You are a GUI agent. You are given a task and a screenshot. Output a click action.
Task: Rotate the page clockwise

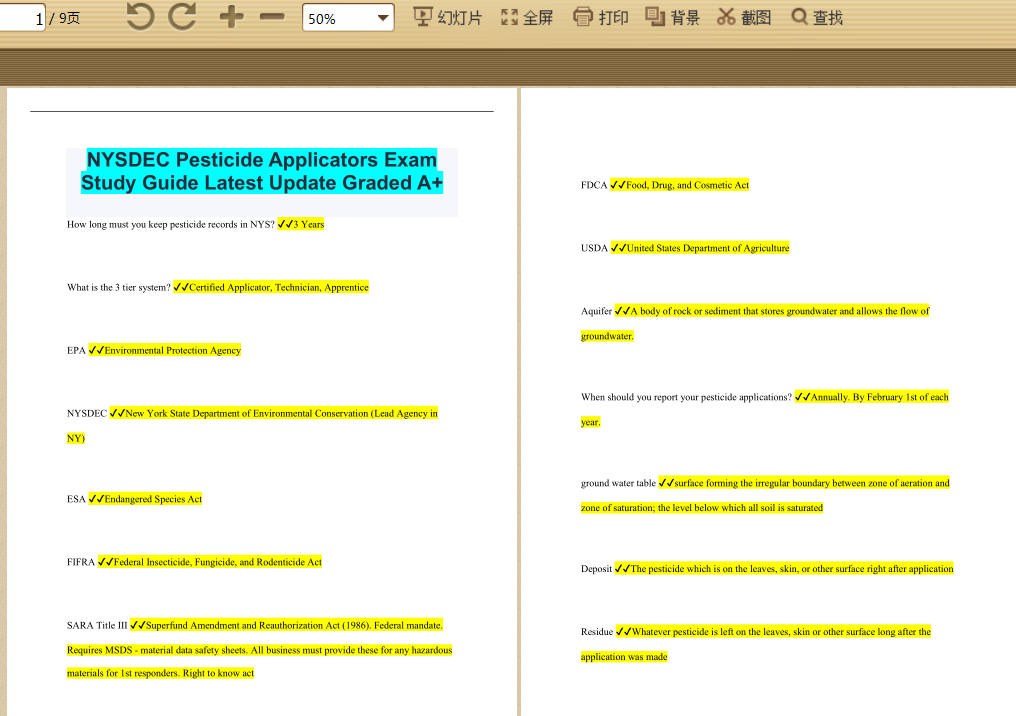coord(182,17)
